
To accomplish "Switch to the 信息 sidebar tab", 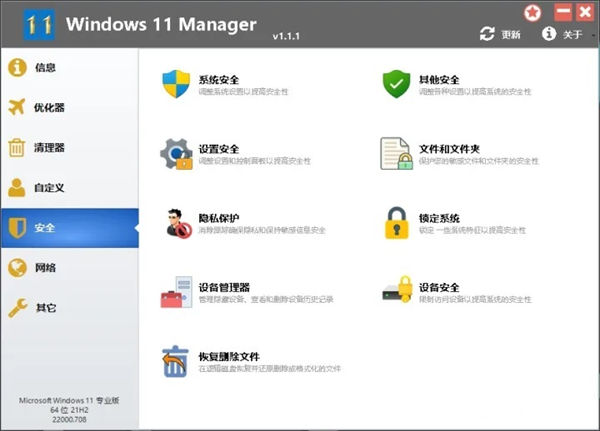I will coord(45,68).
